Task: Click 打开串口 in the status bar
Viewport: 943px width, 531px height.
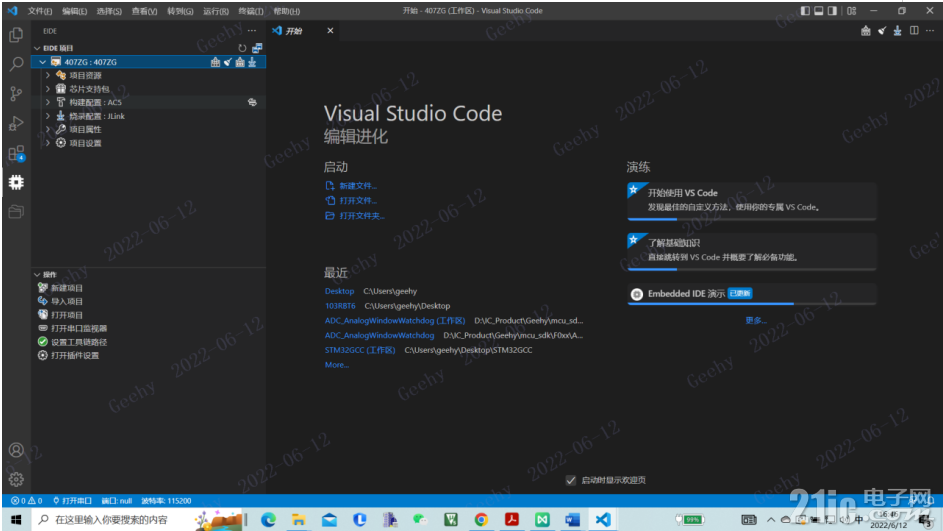Action: (72, 500)
